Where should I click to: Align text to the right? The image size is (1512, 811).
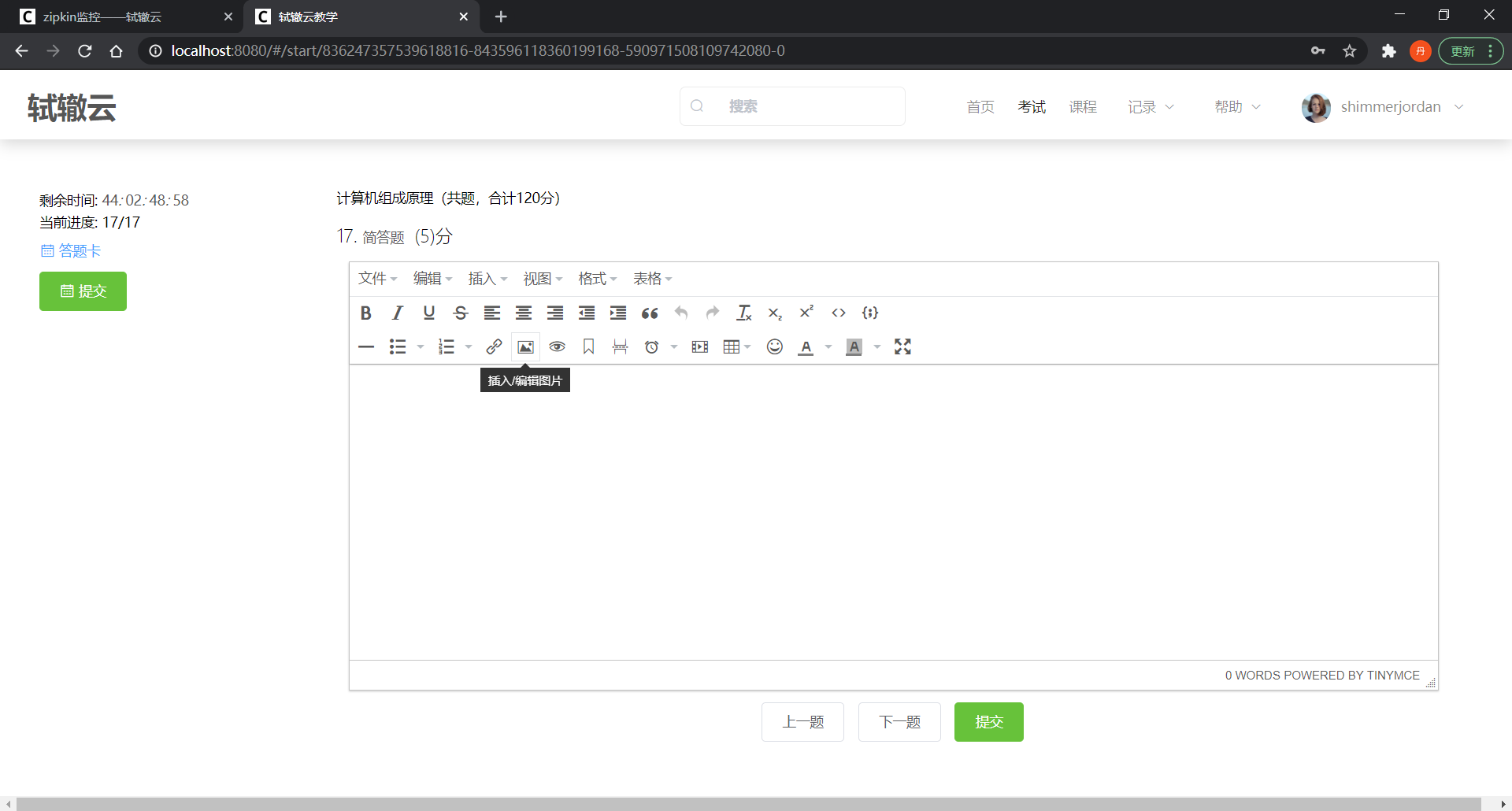click(x=555, y=313)
